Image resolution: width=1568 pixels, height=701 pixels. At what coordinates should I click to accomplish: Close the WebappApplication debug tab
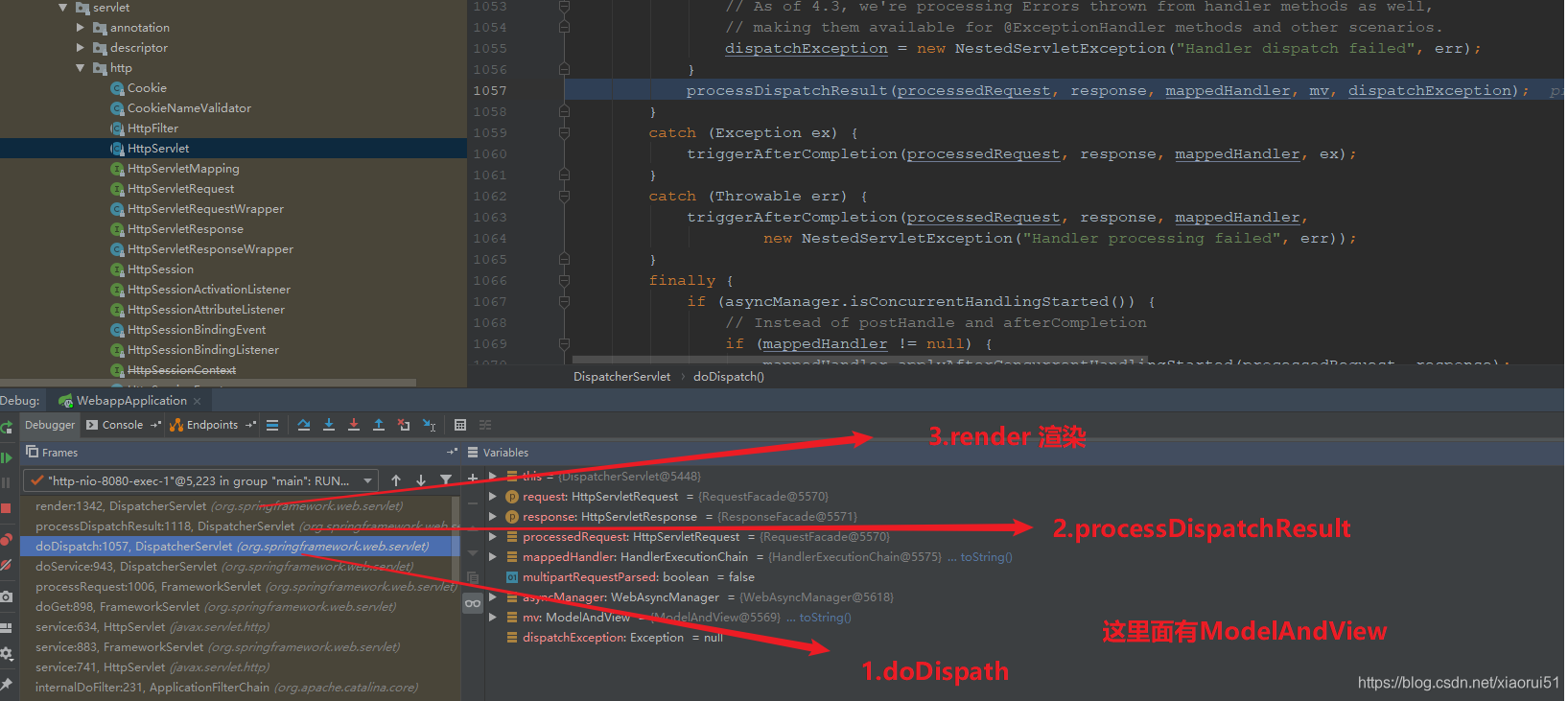pos(198,401)
